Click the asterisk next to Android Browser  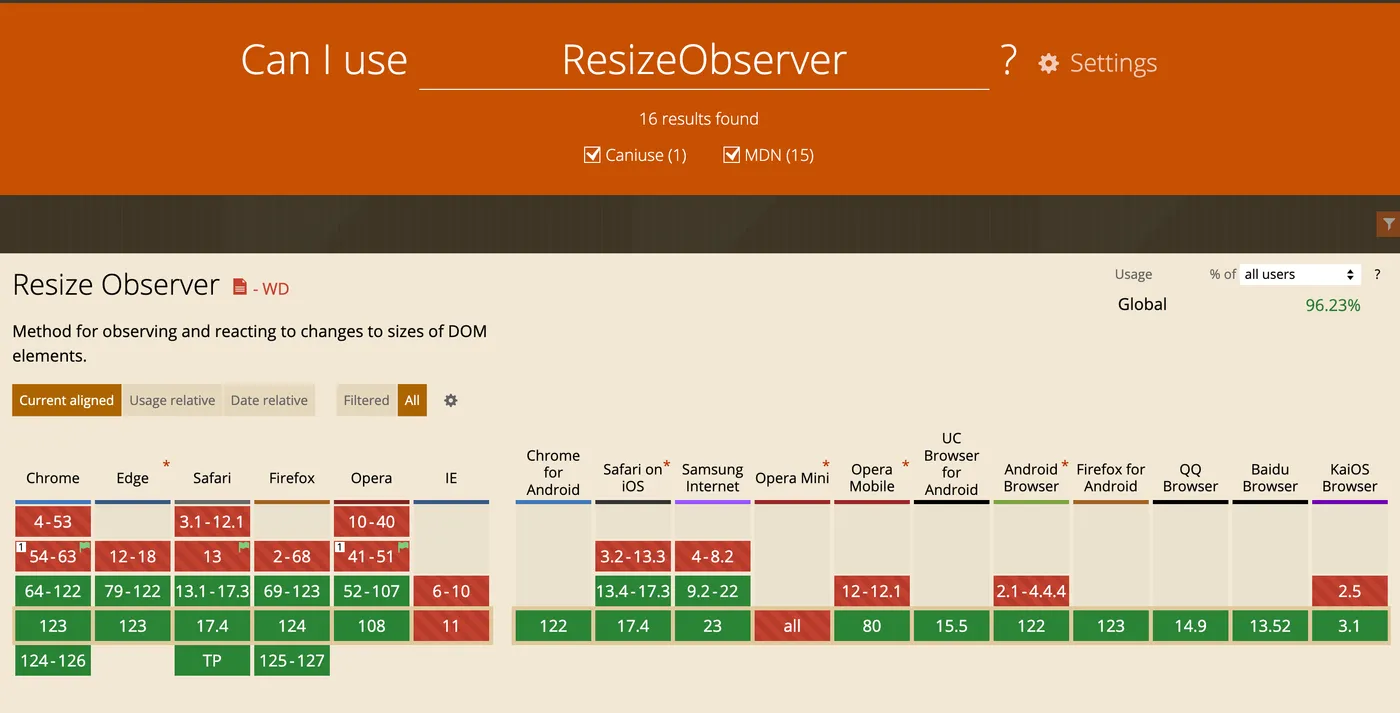tap(1065, 465)
